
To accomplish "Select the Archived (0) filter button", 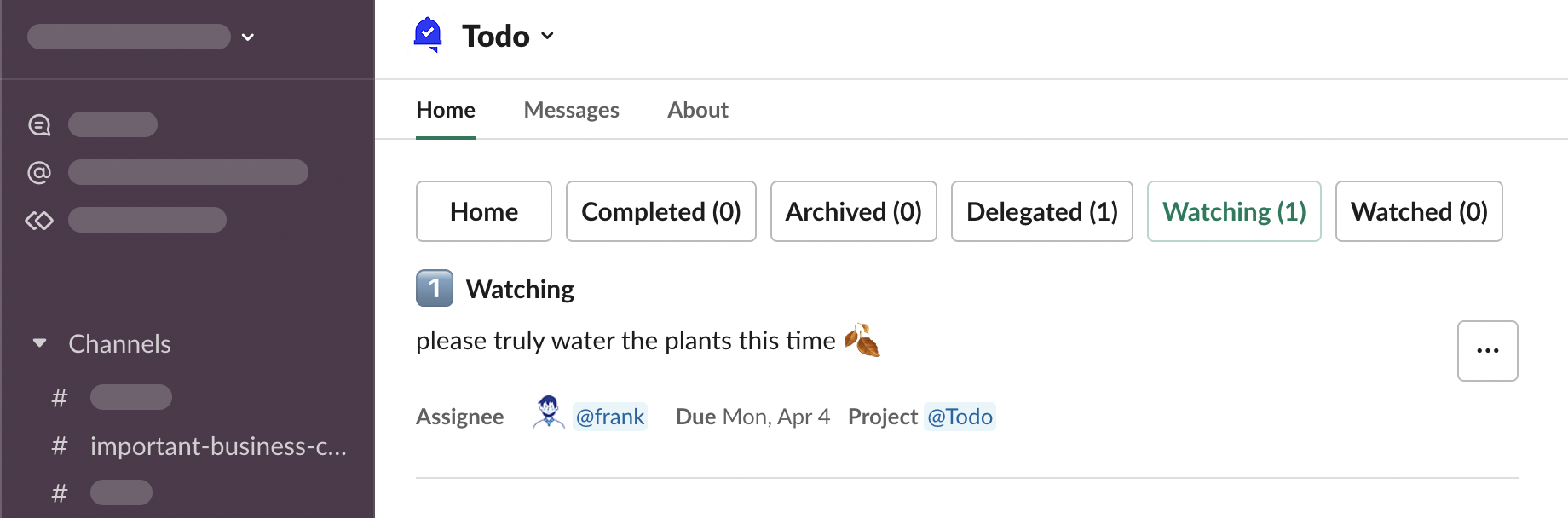I will (853, 211).
